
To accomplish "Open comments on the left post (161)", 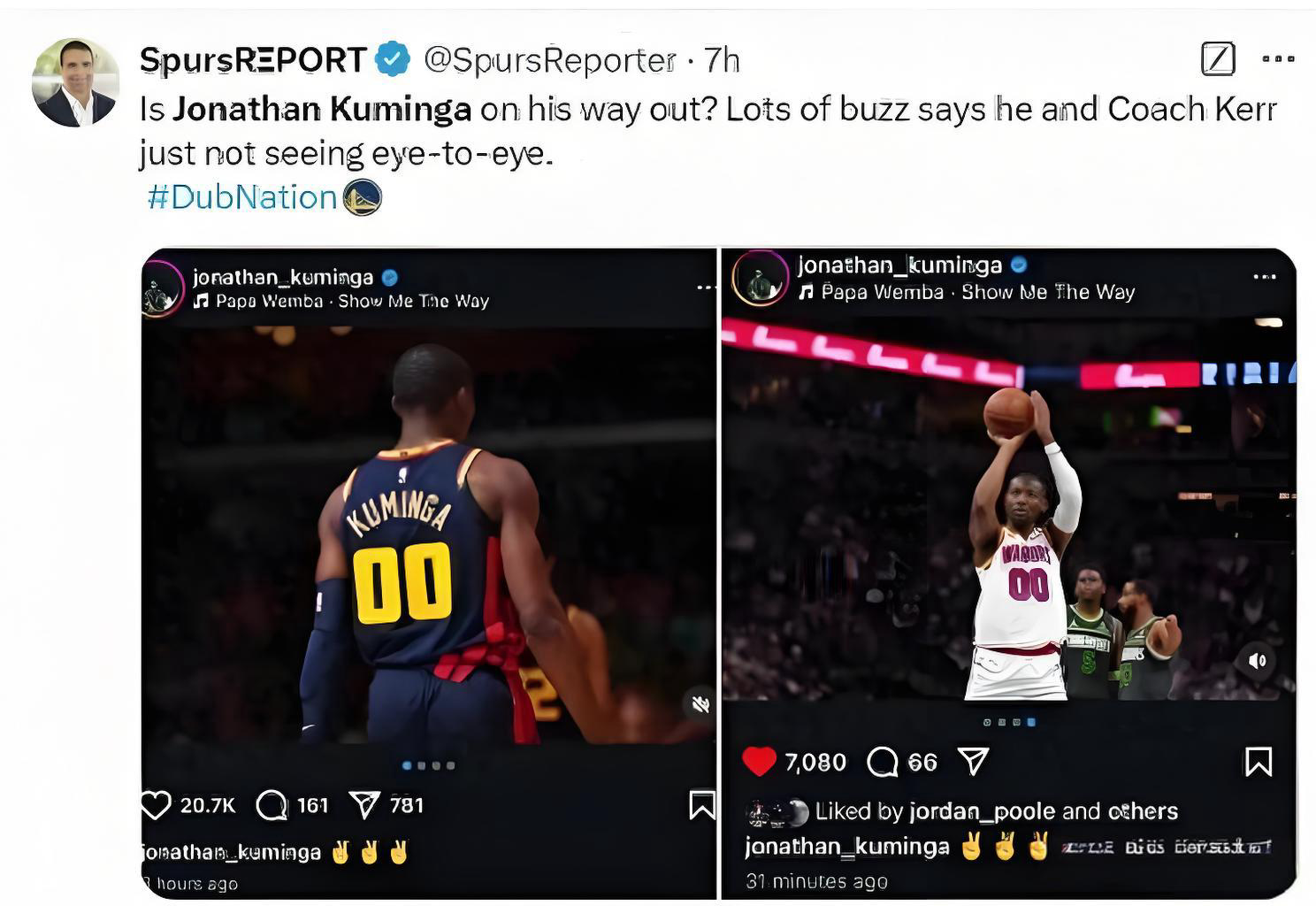I will click(272, 805).
